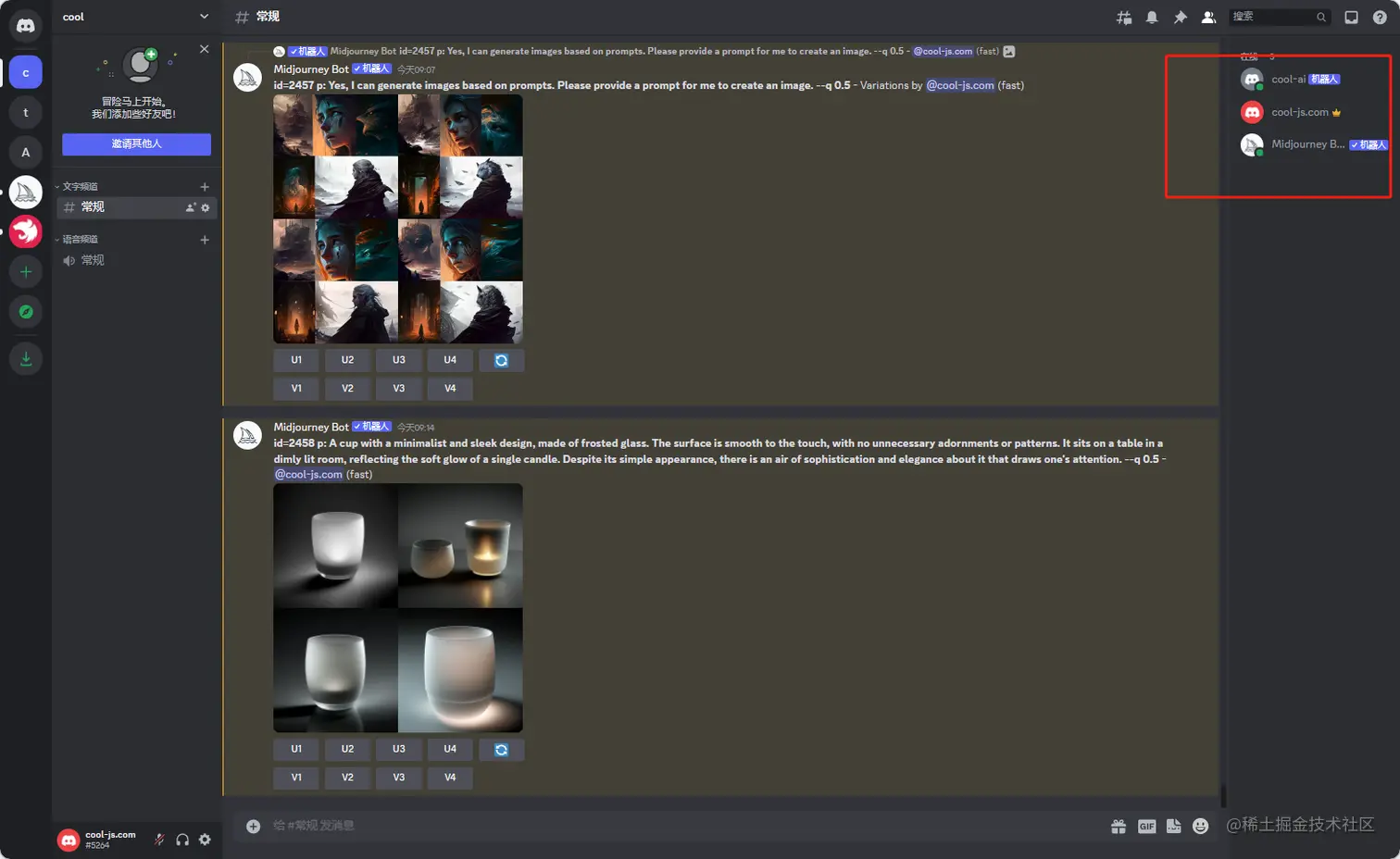Toggle headphones deafen in user panel
This screenshot has width=1400, height=859.
182,840
